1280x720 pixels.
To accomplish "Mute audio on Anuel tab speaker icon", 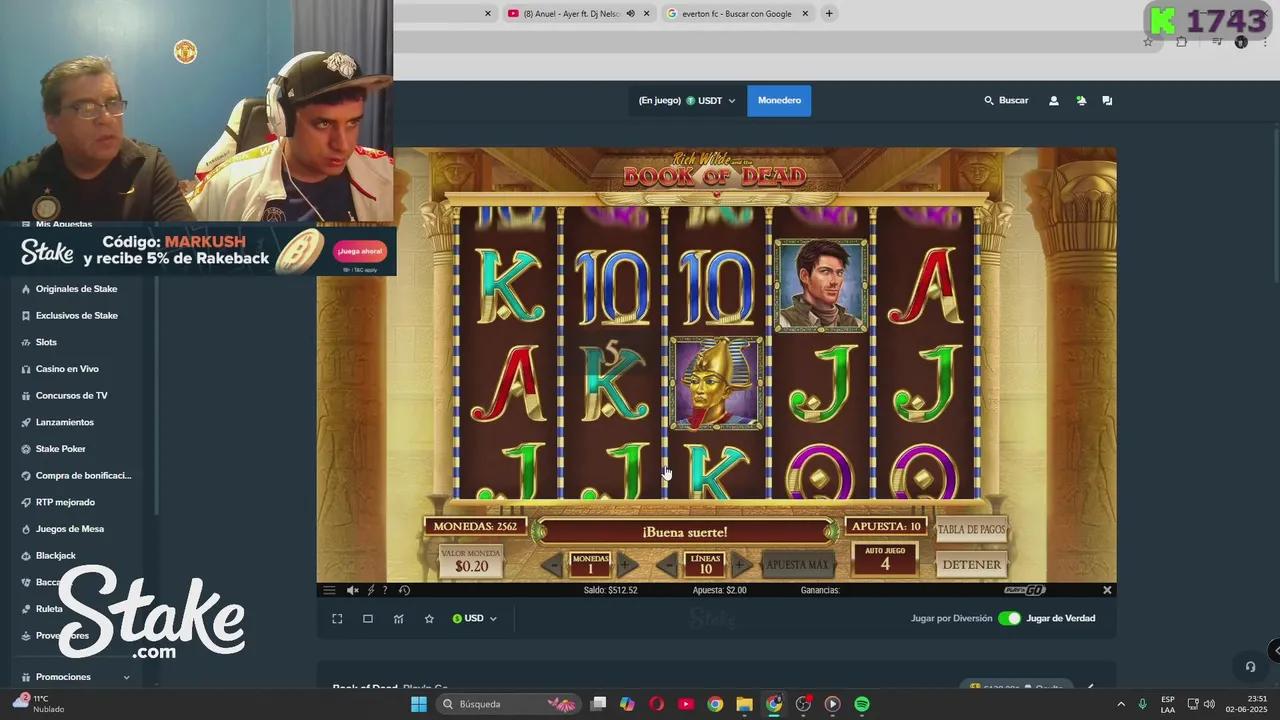I will [630, 14].
